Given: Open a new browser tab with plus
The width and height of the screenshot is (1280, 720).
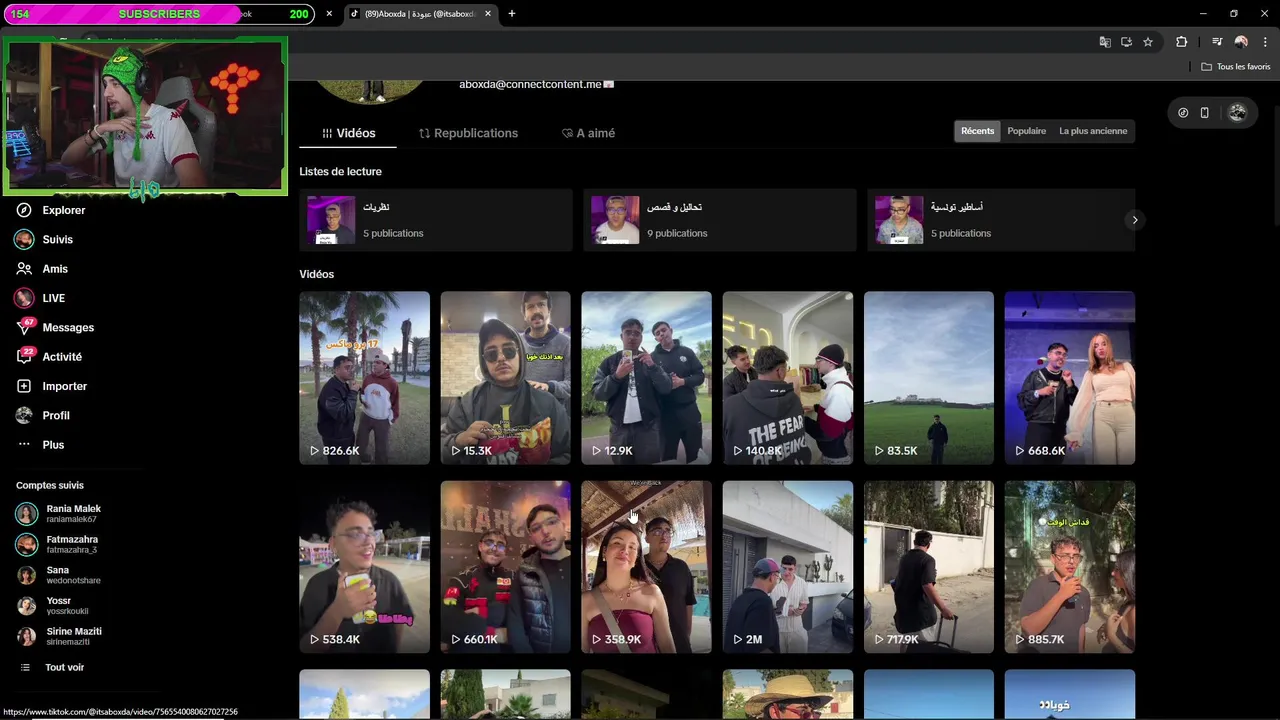Looking at the screenshot, I should click(x=512, y=14).
